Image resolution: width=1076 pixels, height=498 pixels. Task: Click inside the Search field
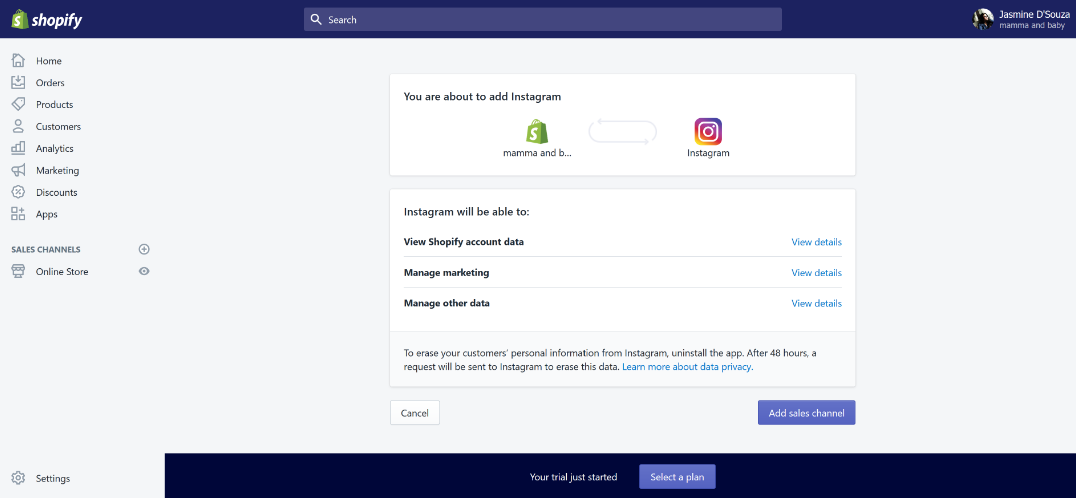[x=543, y=19]
